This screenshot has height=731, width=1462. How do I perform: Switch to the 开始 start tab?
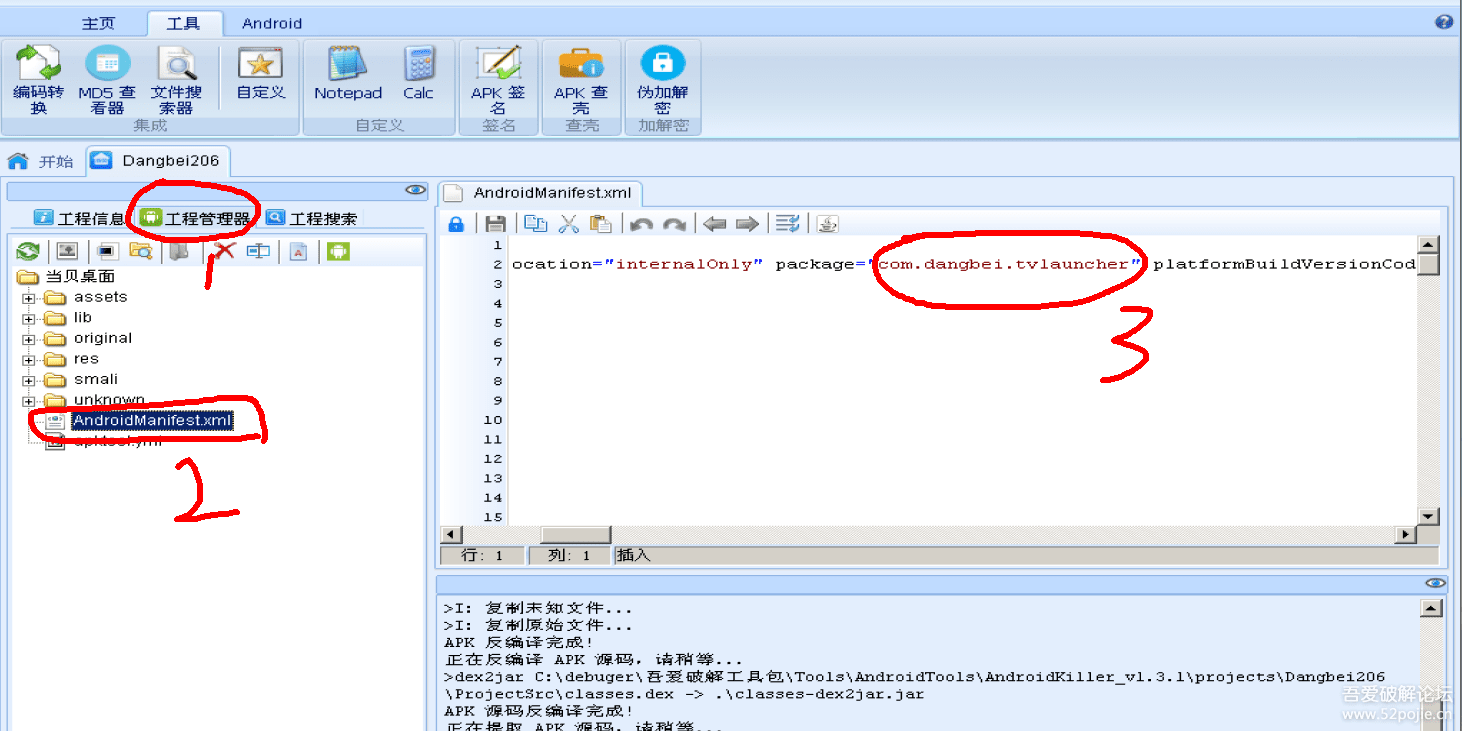[42, 161]
